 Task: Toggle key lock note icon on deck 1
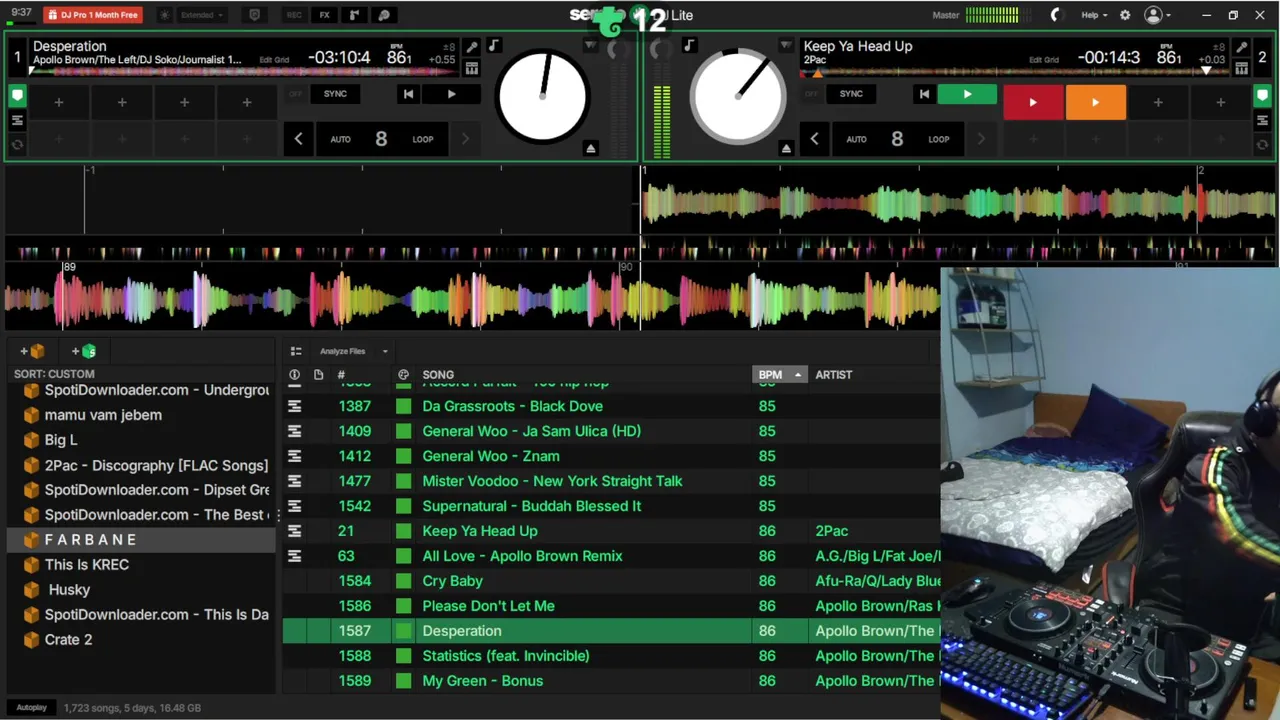493,46
